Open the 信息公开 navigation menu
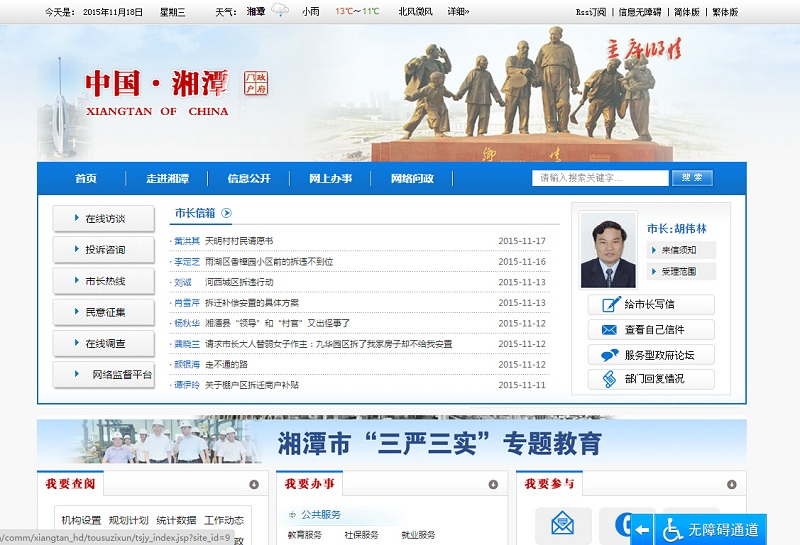This screenshot has width=800, height=545. coord(249,179)
